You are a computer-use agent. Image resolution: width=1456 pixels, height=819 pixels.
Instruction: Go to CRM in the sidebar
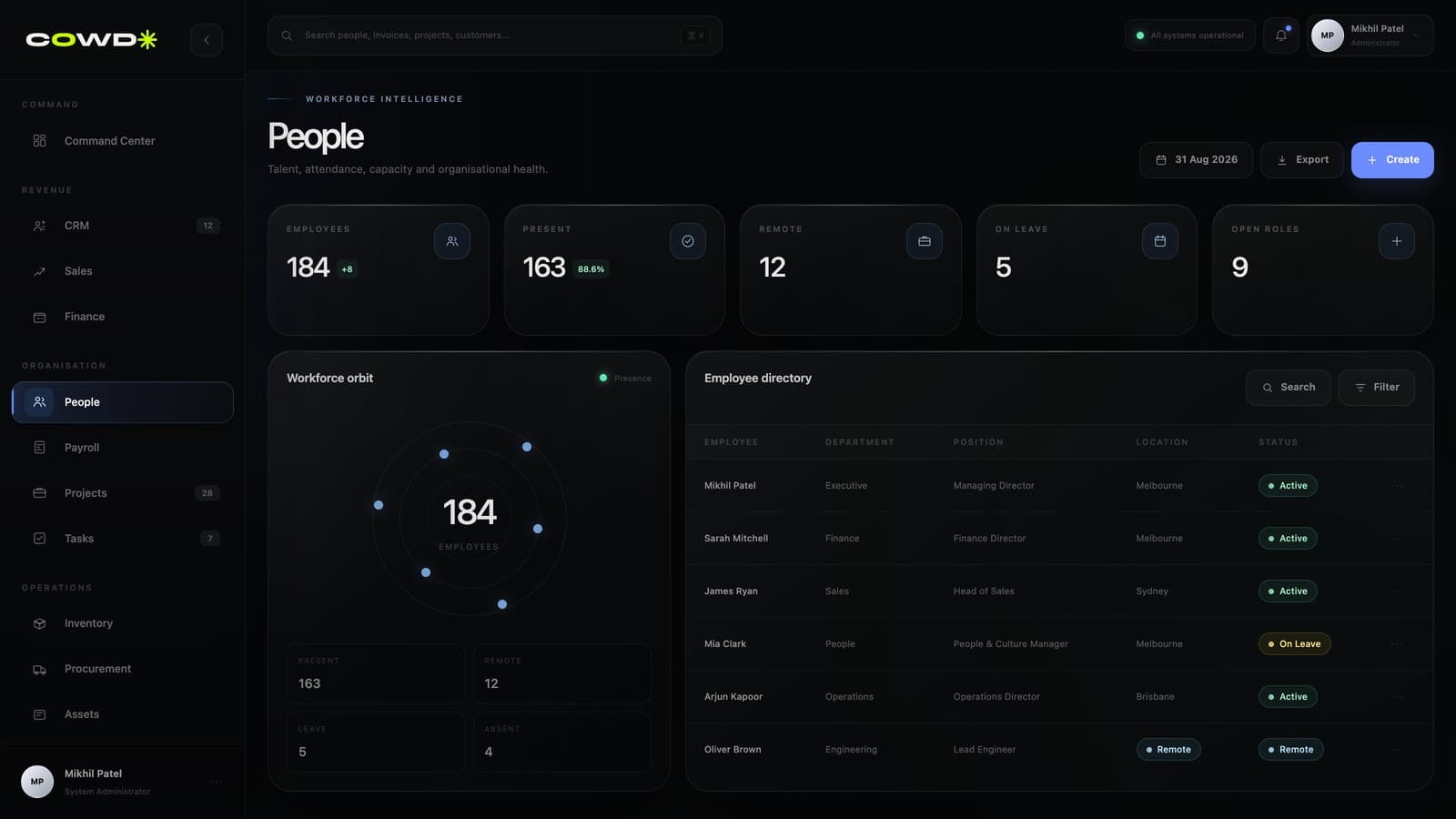tap(123, 226)
